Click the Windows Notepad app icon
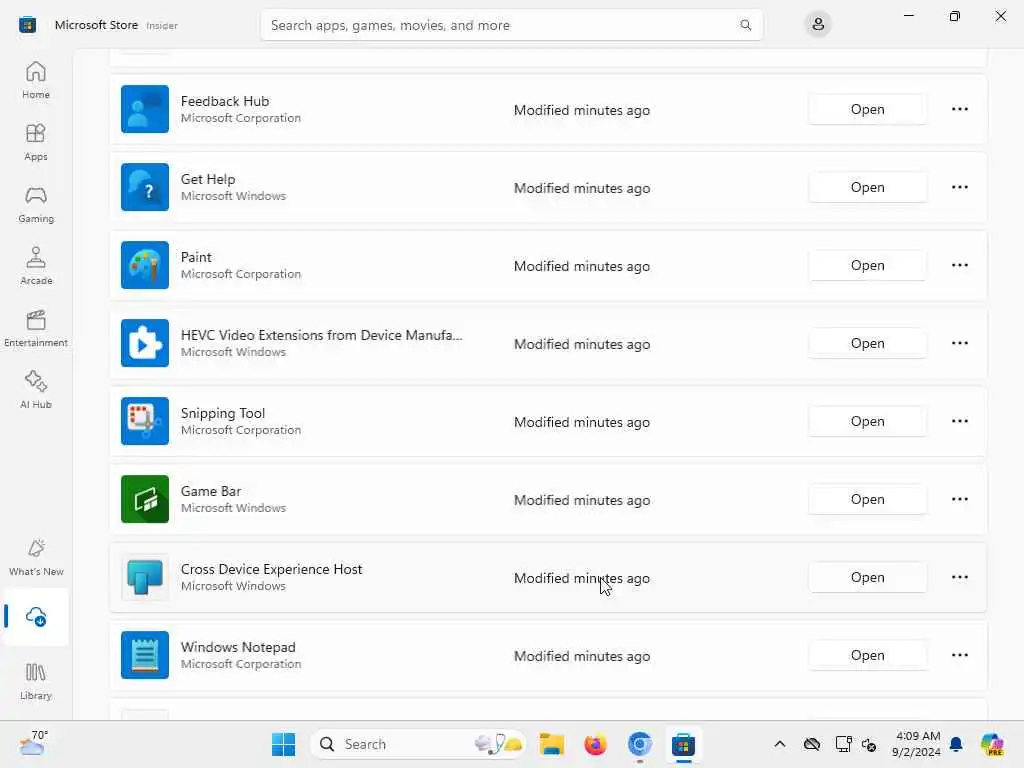 click(145, 655)
